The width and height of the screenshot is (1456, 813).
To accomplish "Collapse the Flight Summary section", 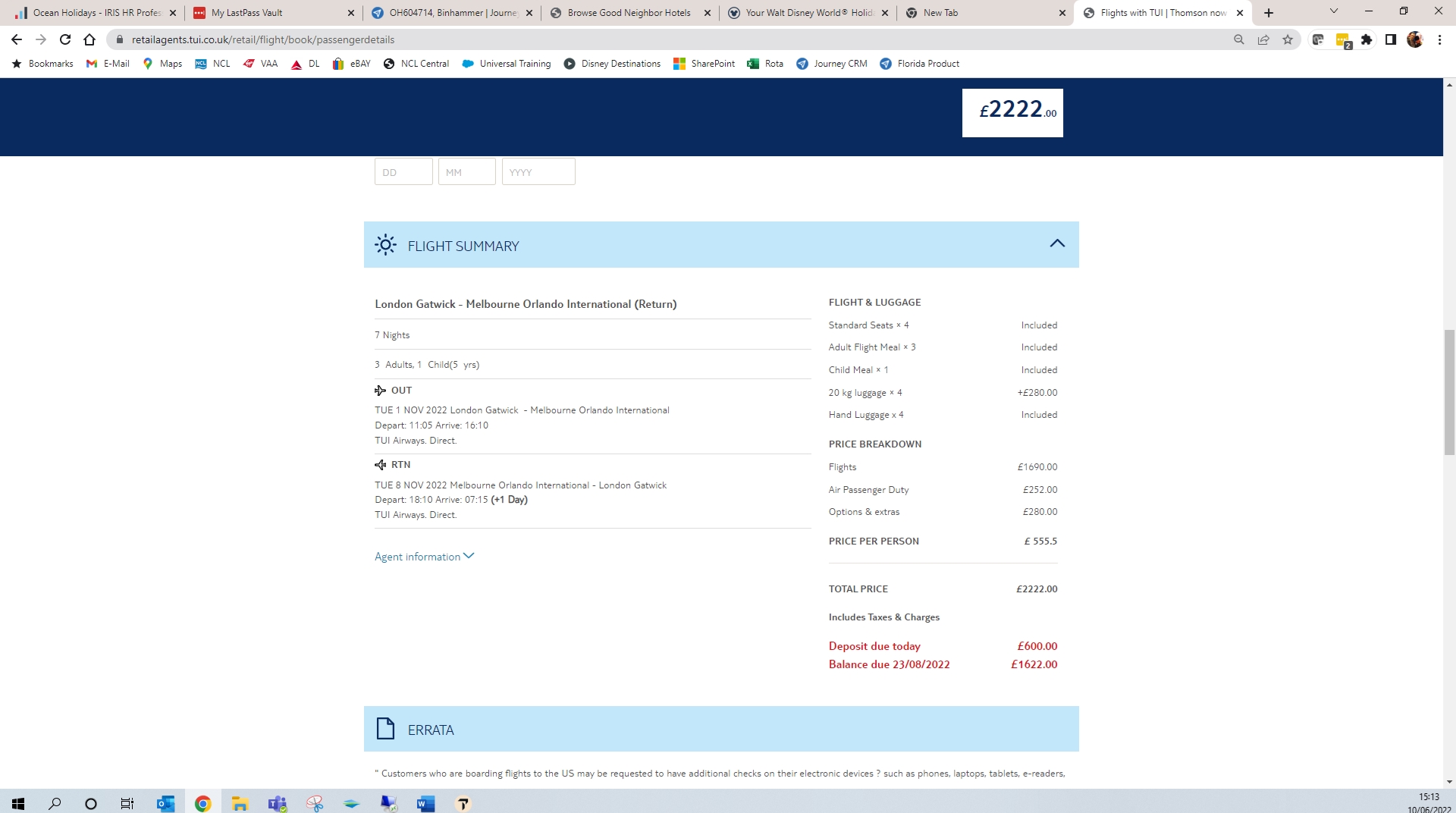I will pyautogui.click(x=1057, y=244).
